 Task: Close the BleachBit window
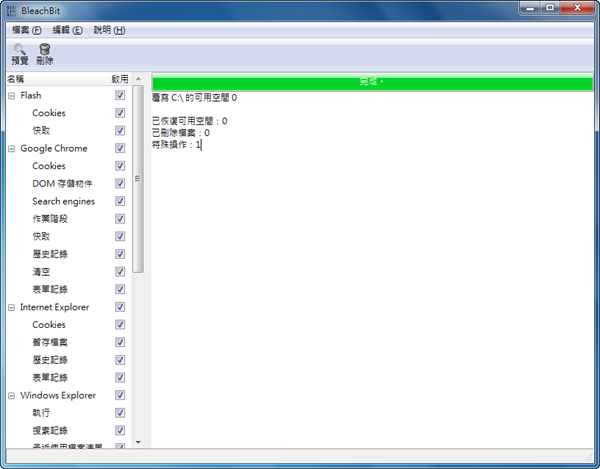(577, 8)
